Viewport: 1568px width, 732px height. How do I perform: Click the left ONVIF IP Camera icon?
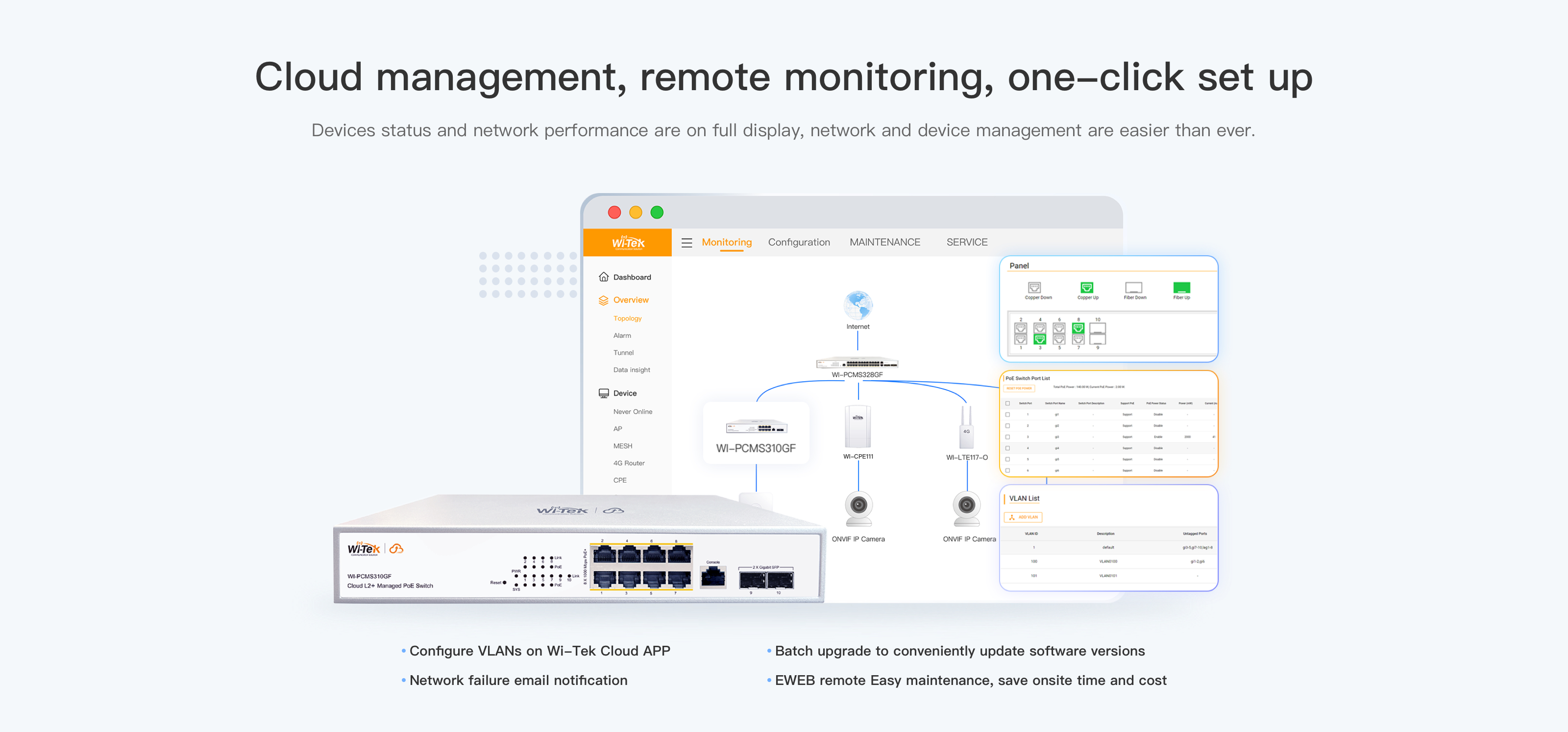pos(858,509)
